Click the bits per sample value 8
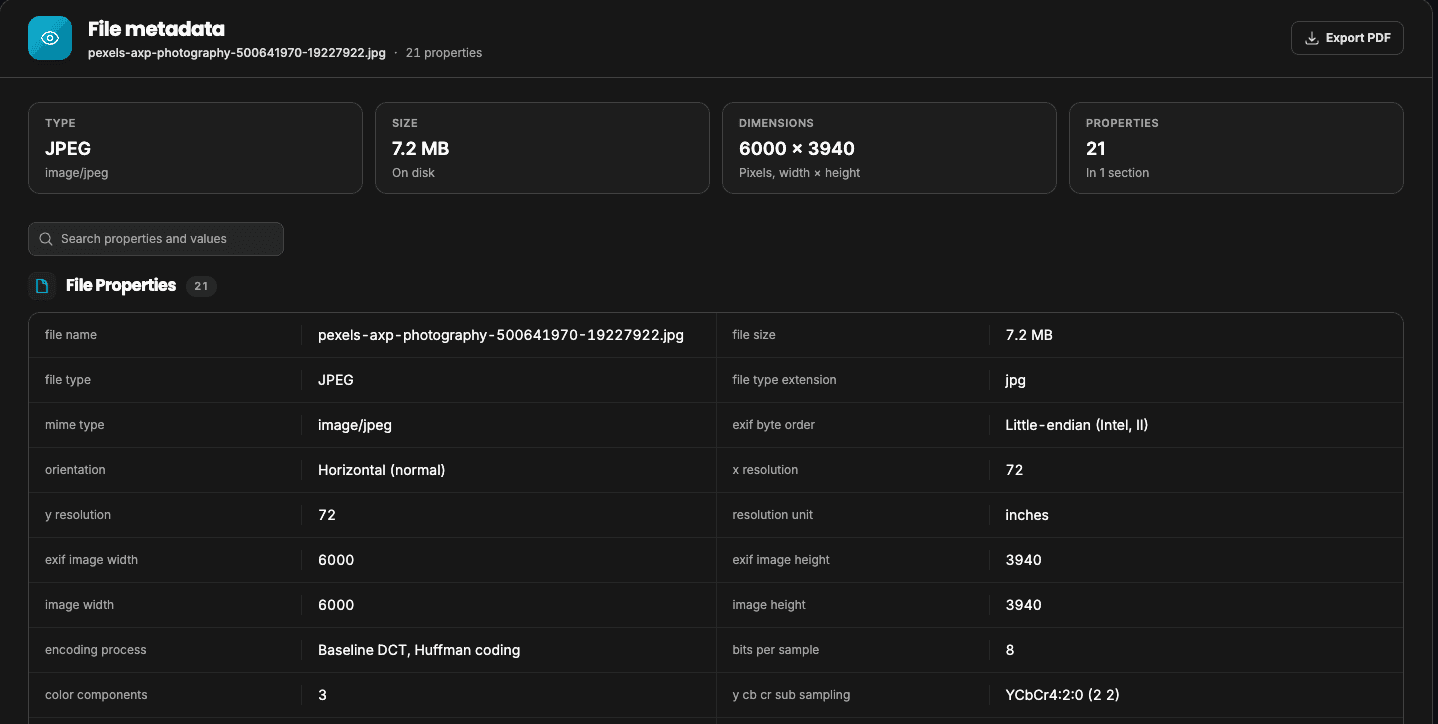Image resolution: width=1438 pixels, height=724 pixels. (x=1010, y=650)
